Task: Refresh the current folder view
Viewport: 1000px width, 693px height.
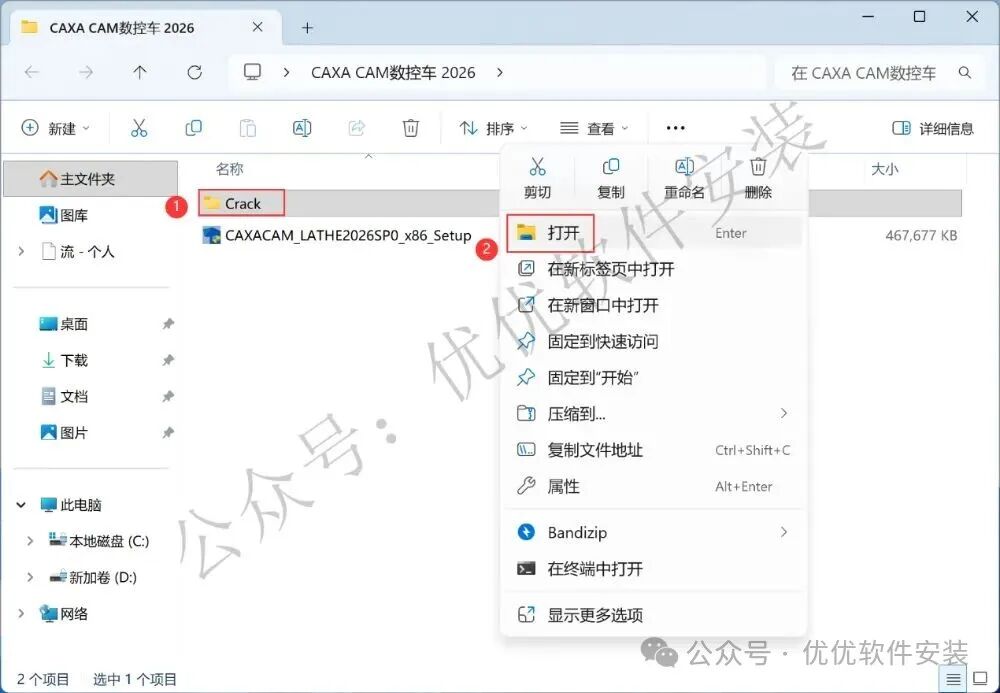Action: pyautogui.click(x=195, y=73)
